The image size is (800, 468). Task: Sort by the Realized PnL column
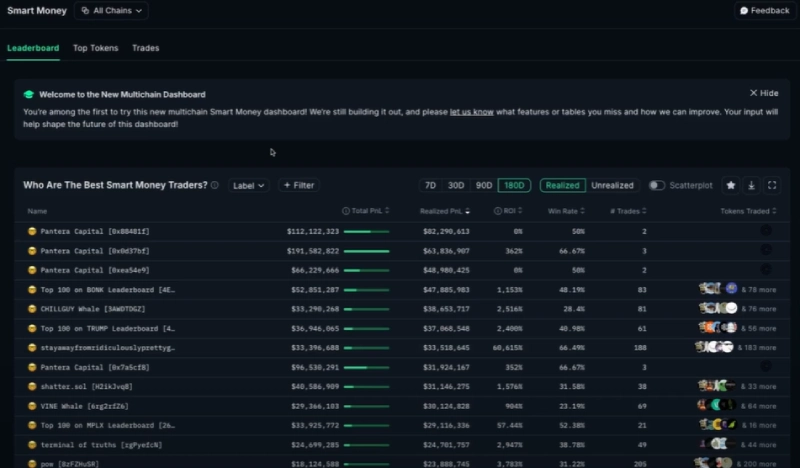pyautogui.click(x=444, y=211)
